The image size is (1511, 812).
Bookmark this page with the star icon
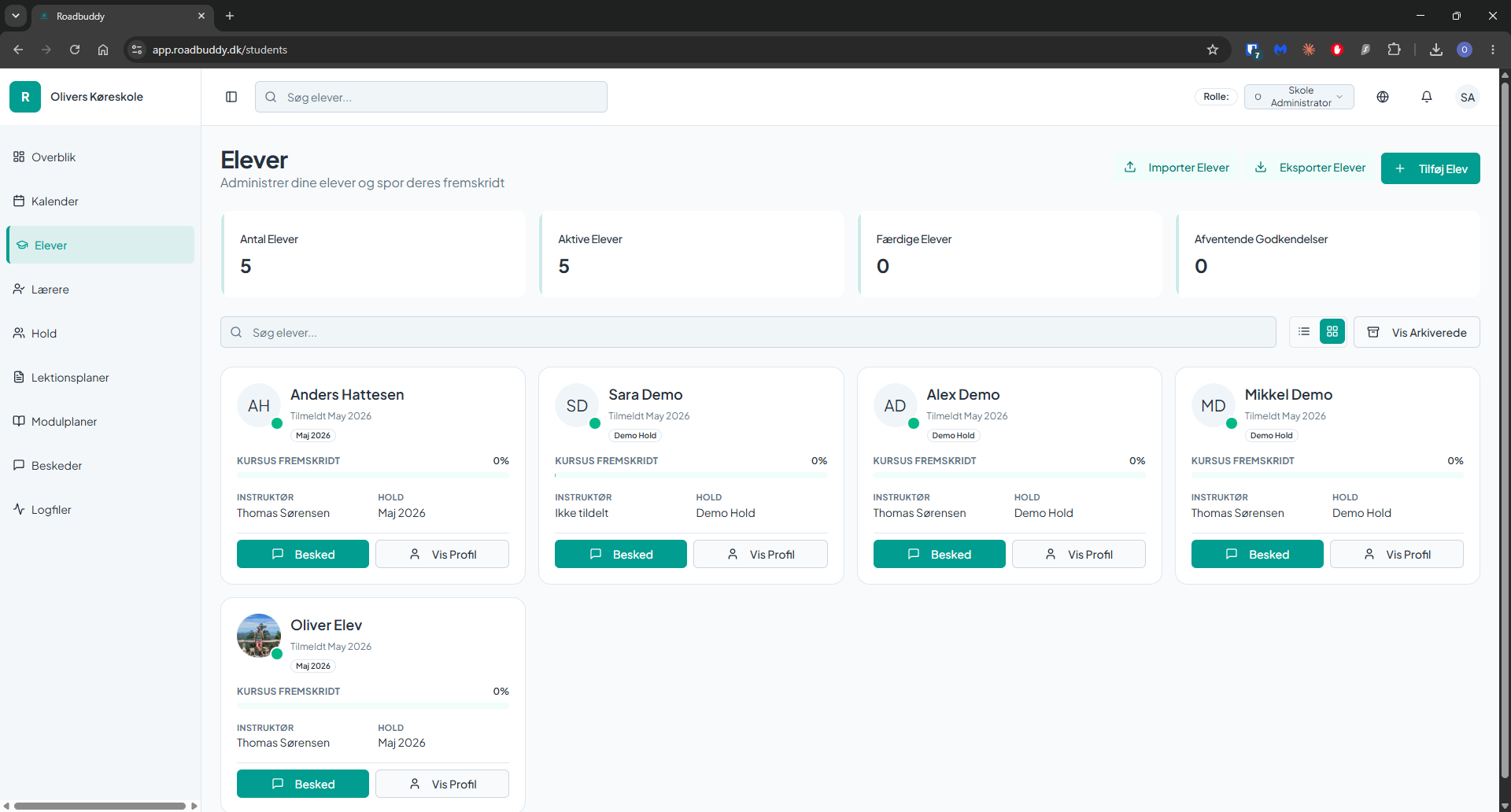1213,50
